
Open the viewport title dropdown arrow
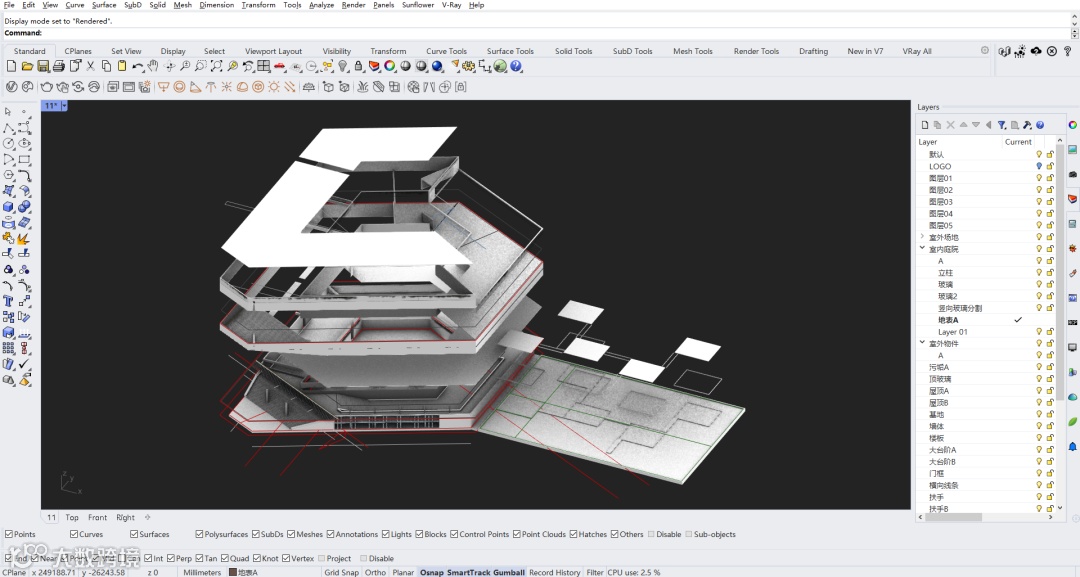point(64,105)
